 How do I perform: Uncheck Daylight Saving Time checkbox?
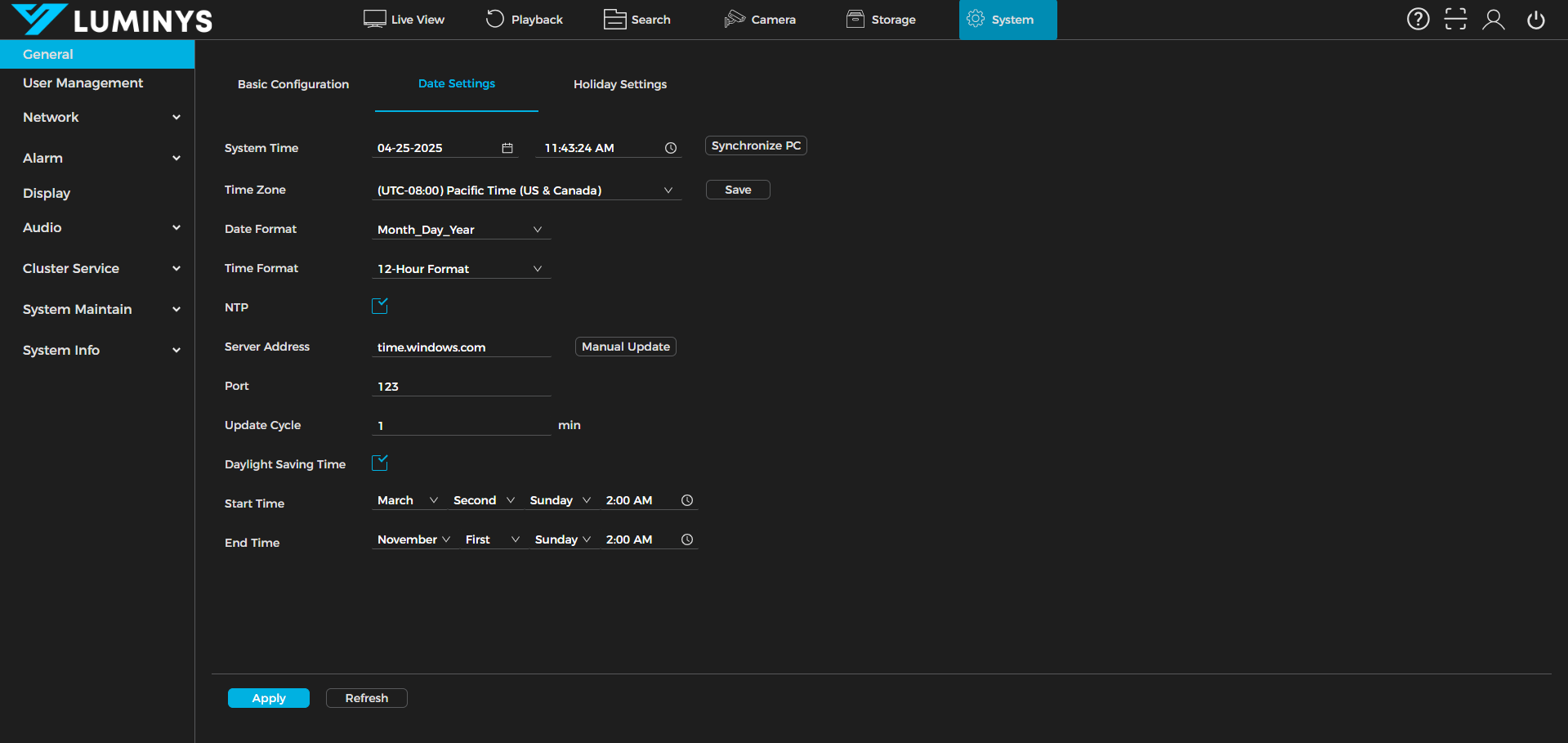click(x=380, y=463)
